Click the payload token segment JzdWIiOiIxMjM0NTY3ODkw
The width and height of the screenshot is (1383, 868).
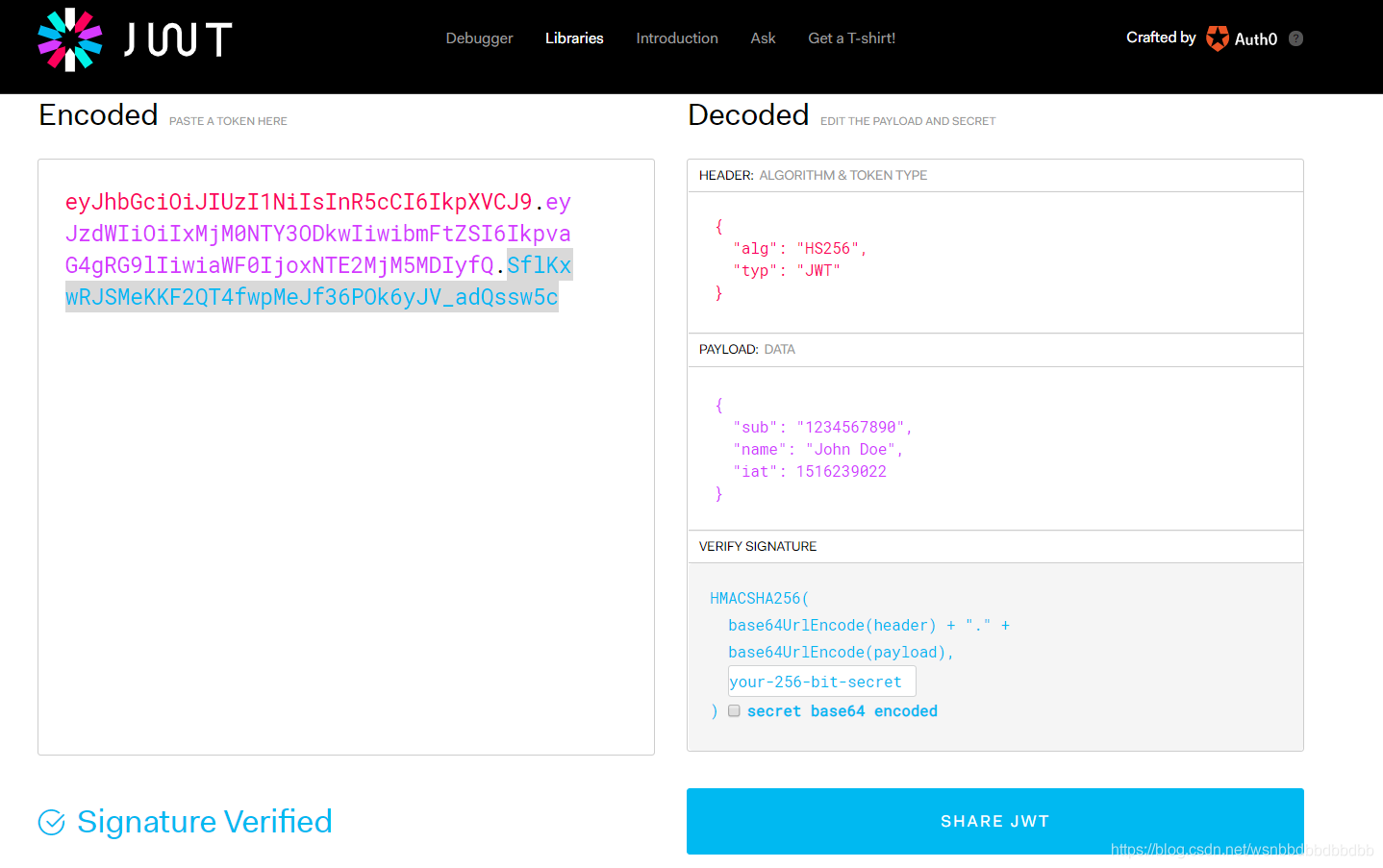[318, 234]
